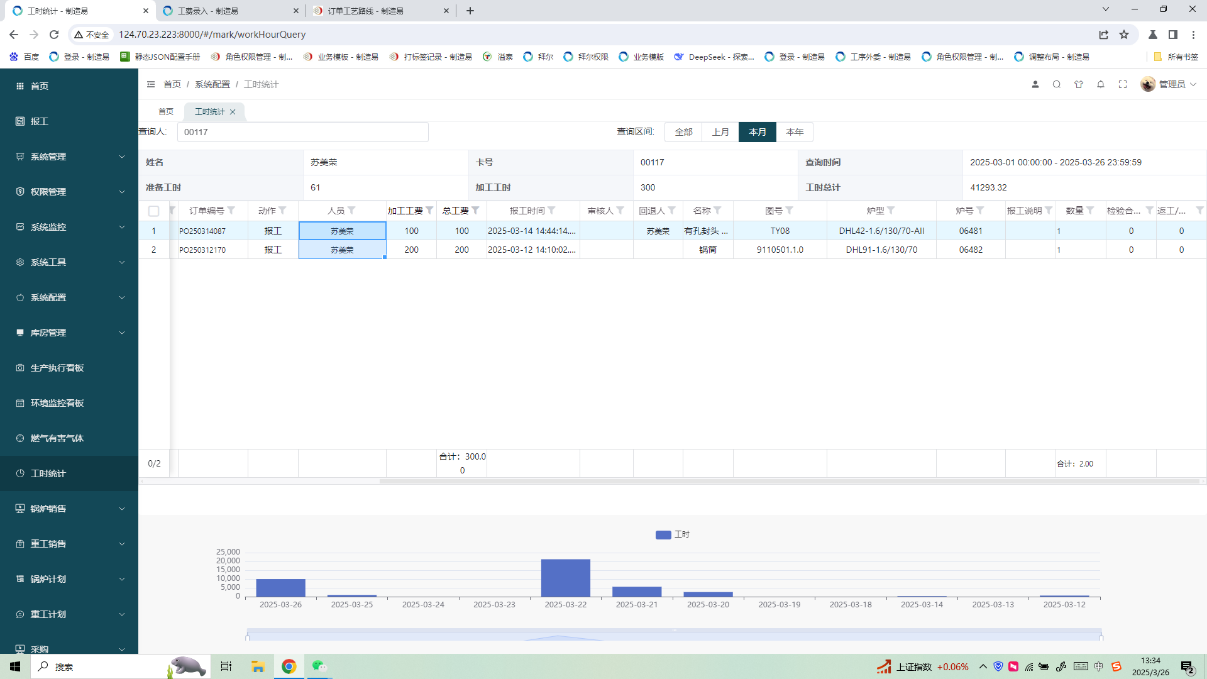Click the sidebar collapse hamburger icon
This screenshot has width=1207, height=679.
tap(151, 85)
